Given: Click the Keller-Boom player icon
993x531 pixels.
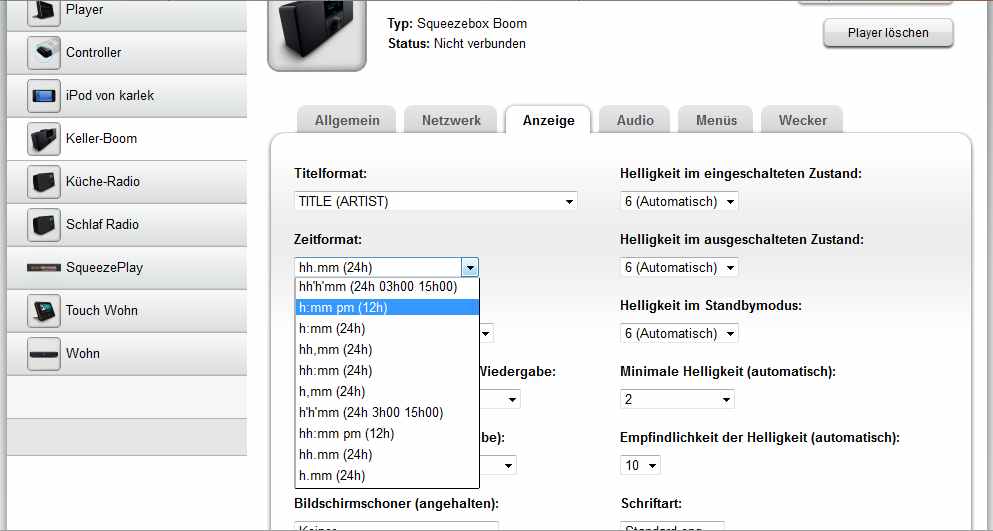Looking at the screenshot, I should 44,138.
